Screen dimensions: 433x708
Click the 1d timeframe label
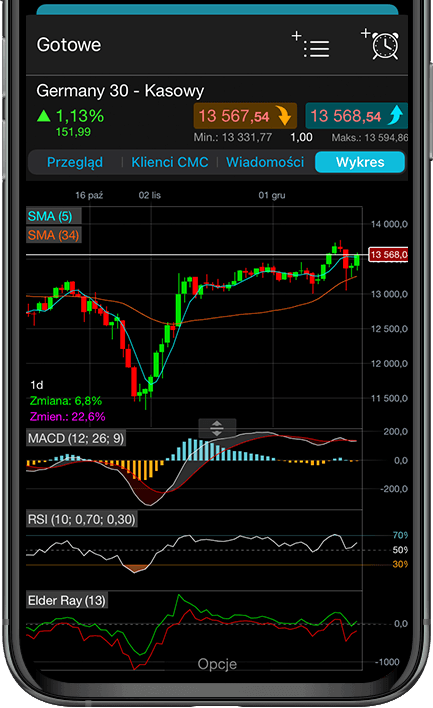(x=37, y=385)
